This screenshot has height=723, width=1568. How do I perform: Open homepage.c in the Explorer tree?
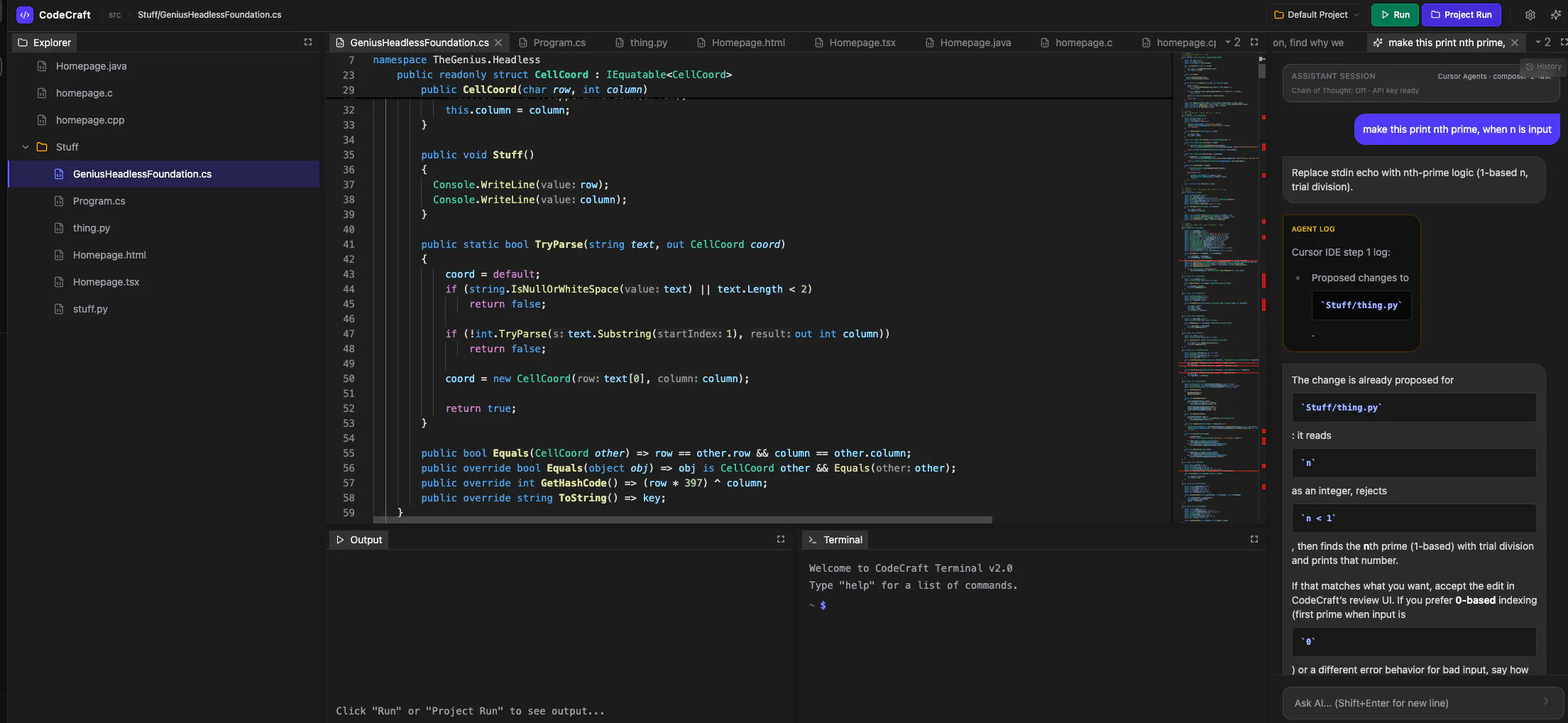(x=163, y=93)
